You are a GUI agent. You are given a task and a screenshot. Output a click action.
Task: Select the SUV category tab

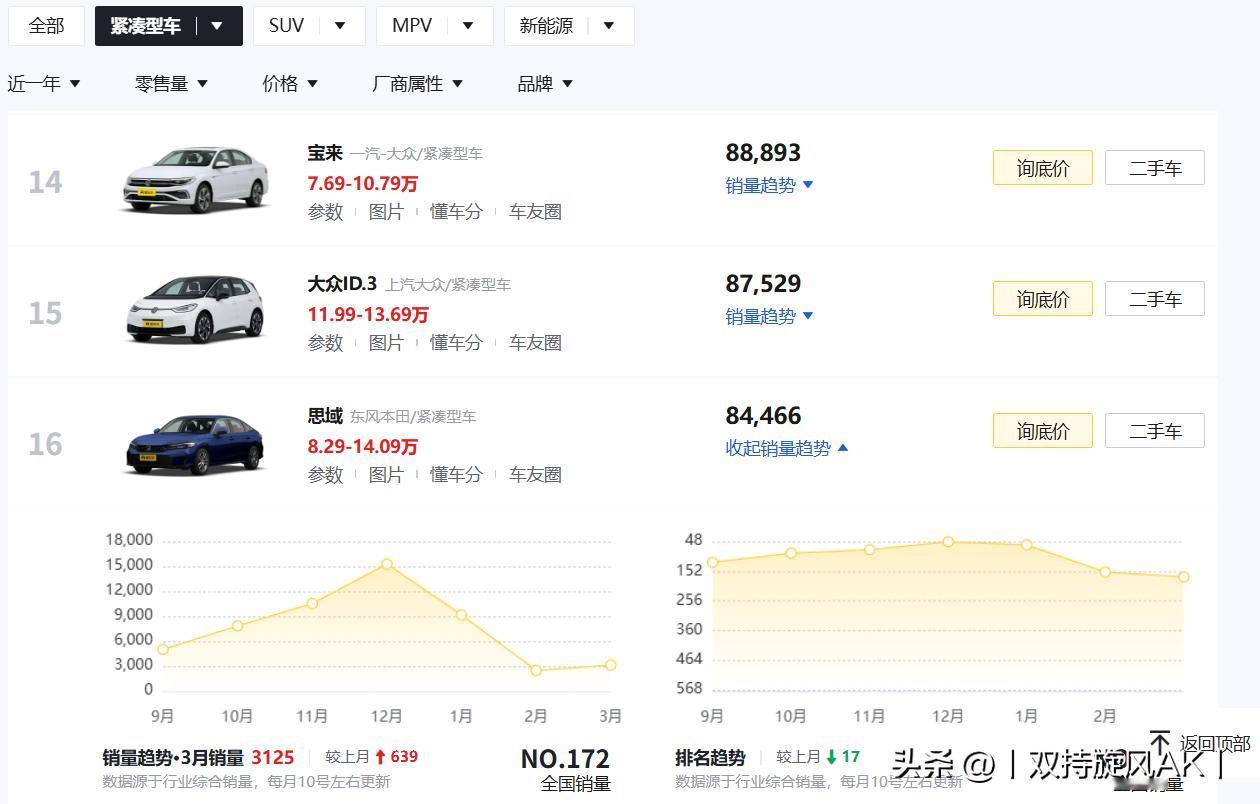point(286,26)
